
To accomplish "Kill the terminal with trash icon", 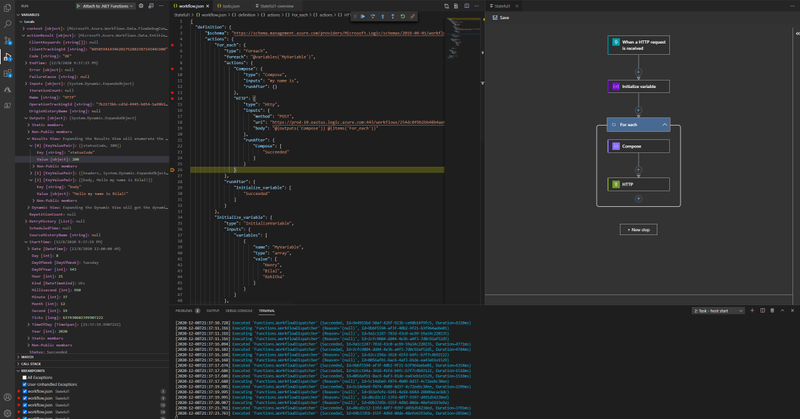I will pos(772,310).
